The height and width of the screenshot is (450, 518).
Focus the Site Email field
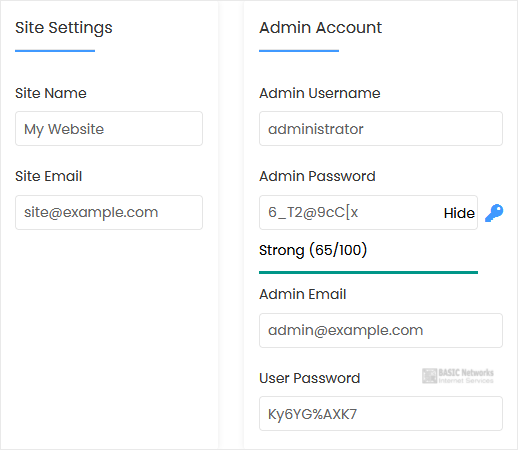click(109, 212)
